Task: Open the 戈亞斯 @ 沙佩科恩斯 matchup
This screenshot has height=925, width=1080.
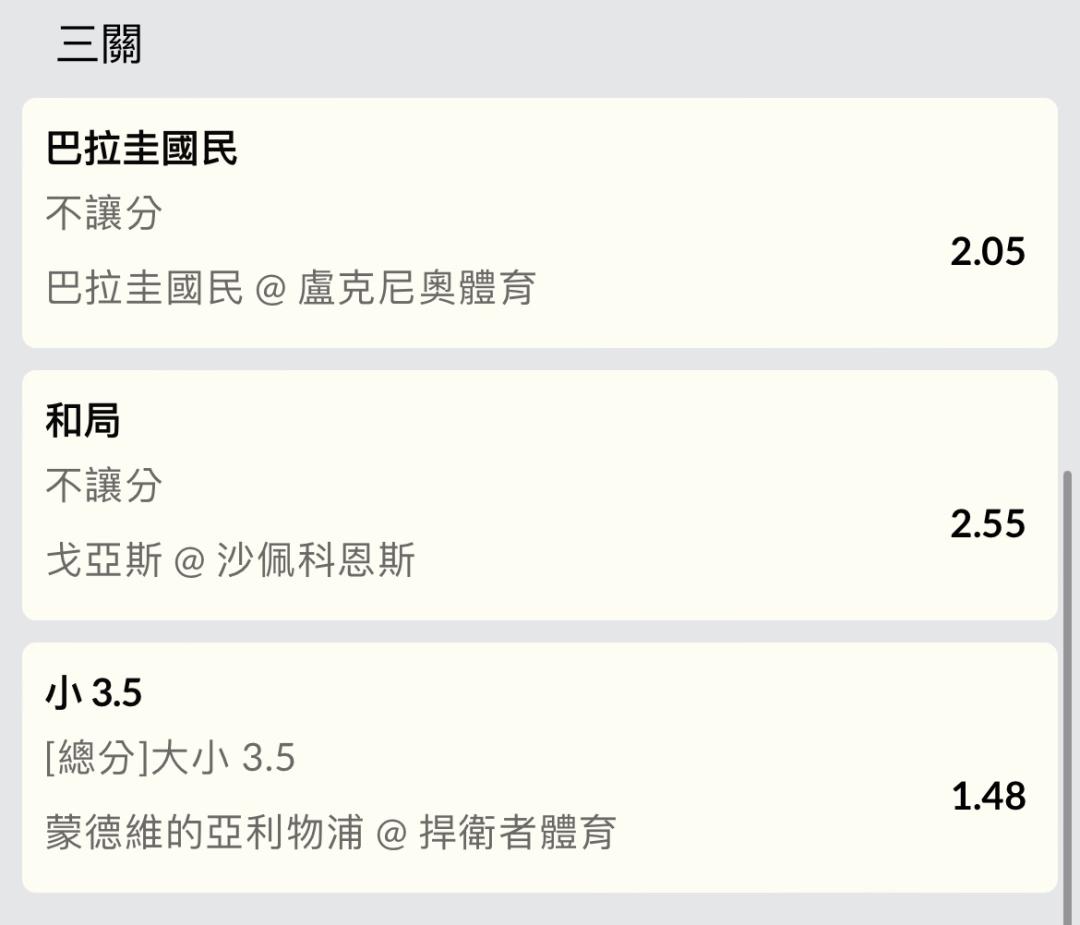Action: click(230, 560)
